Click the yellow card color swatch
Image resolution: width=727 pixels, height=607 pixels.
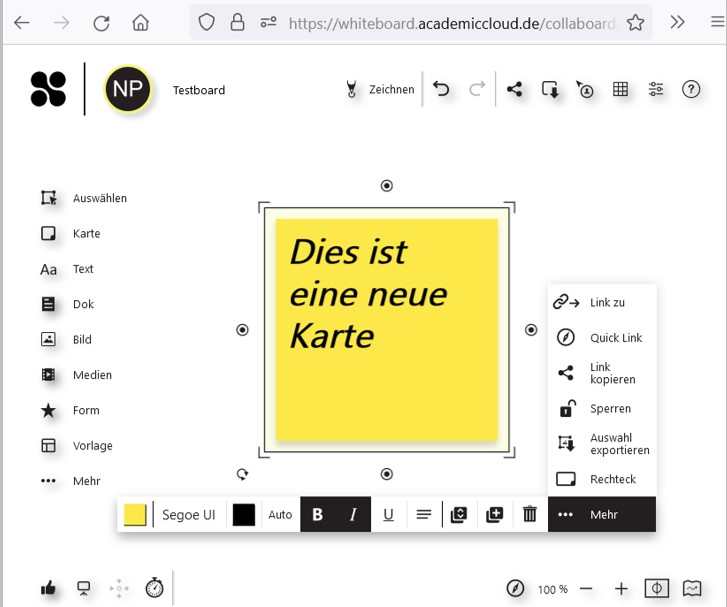pyautogui.click(x=135, y=515)
